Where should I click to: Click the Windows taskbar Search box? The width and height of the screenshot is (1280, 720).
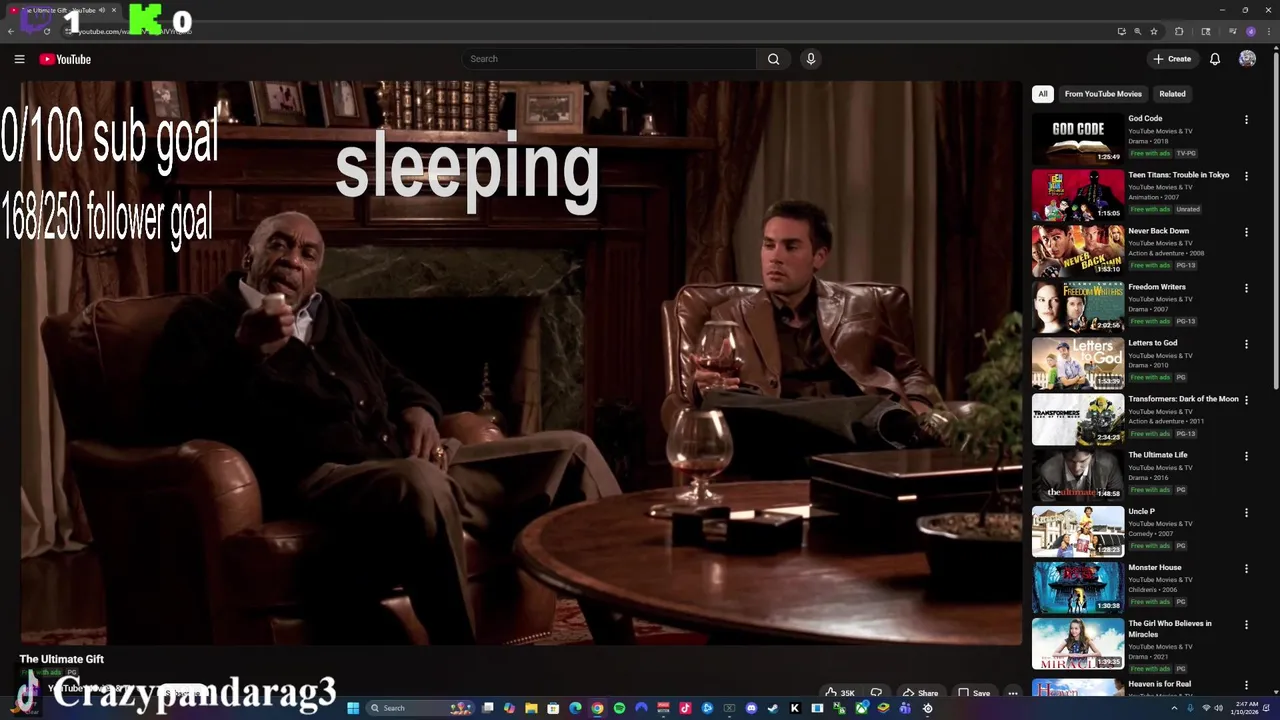pyautogui.click(x=420, y=708)
